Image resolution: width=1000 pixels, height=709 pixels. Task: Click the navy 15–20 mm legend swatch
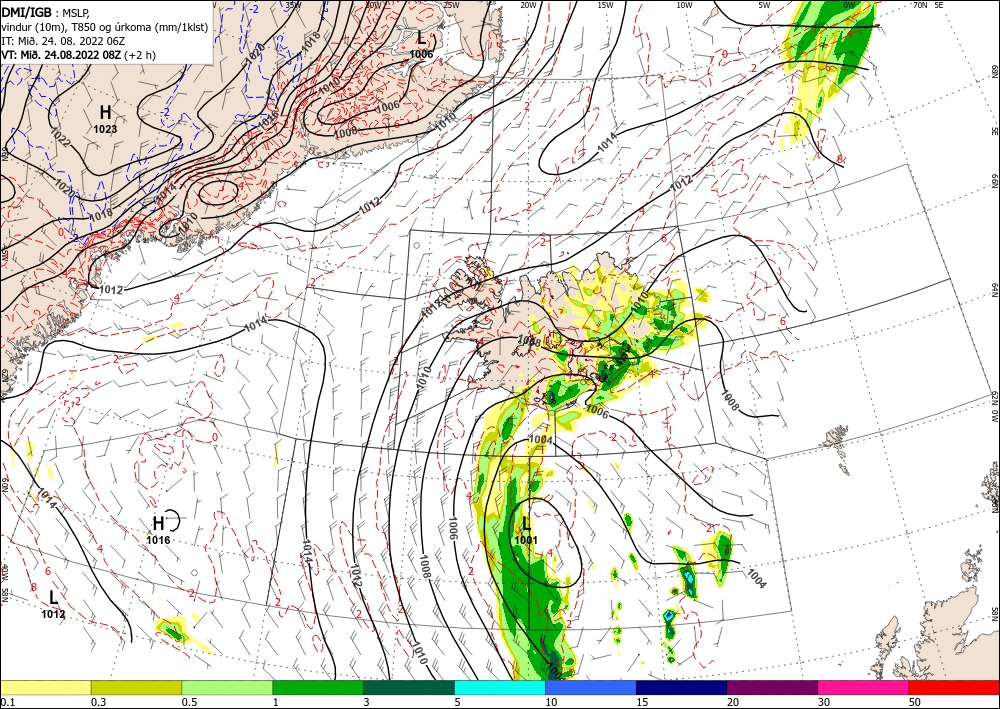tap(682, 687)
